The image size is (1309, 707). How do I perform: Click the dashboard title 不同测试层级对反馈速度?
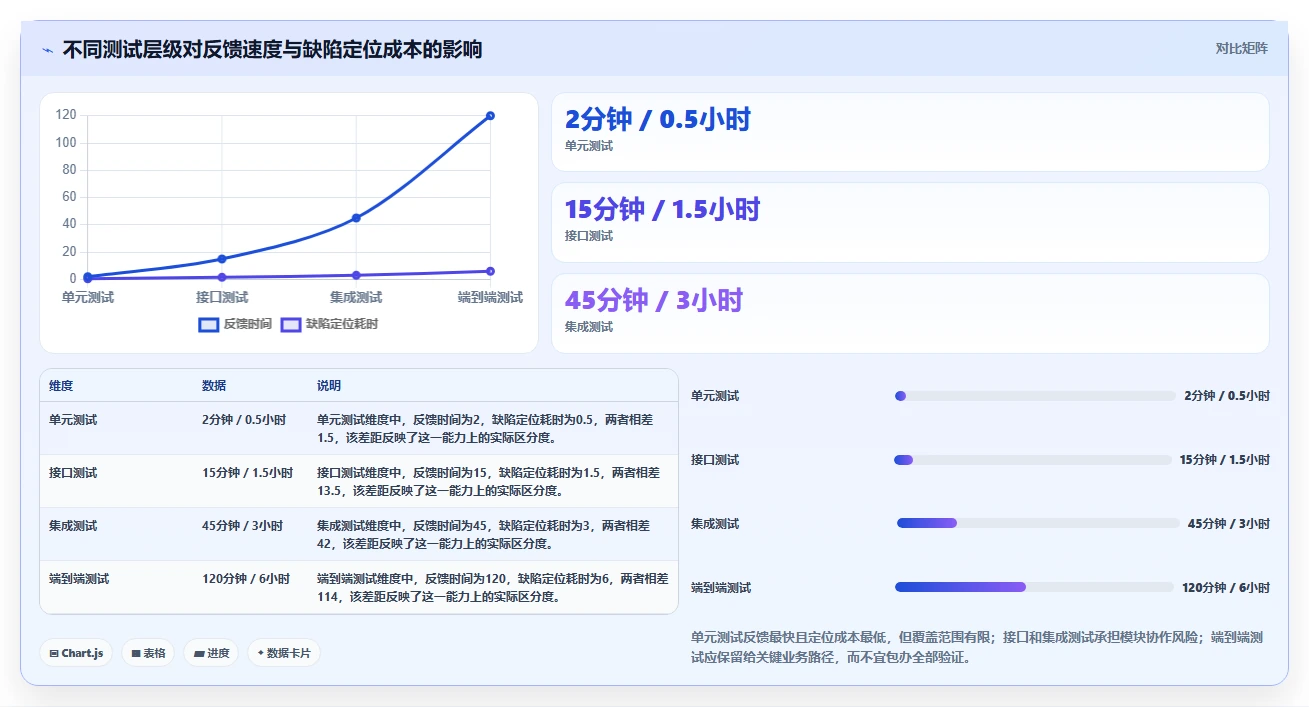tap(272, 49)
